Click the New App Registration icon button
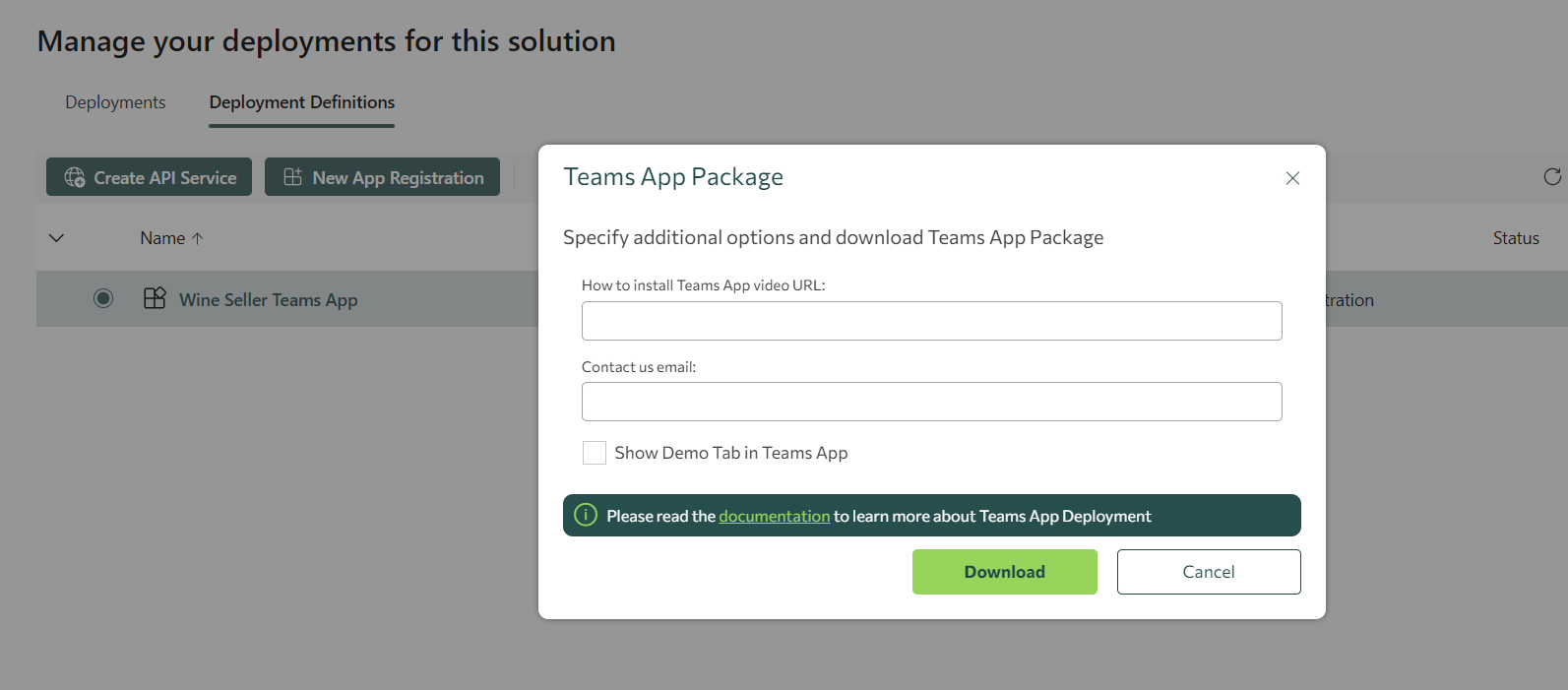Viewport: 1568px width, 690px height. click(293, 177)
